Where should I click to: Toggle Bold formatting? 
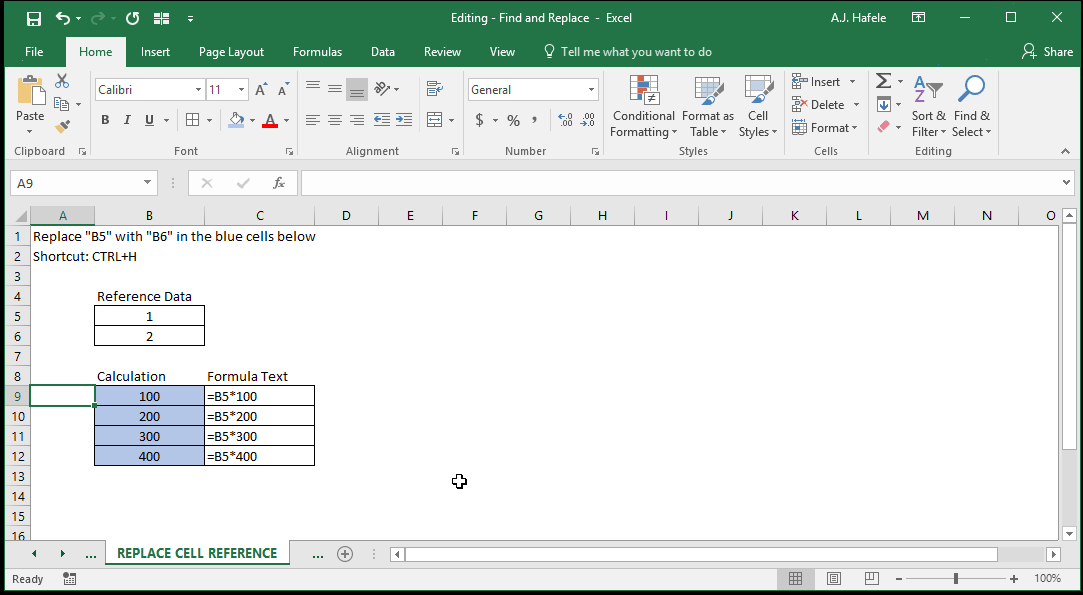click(105, 120)
